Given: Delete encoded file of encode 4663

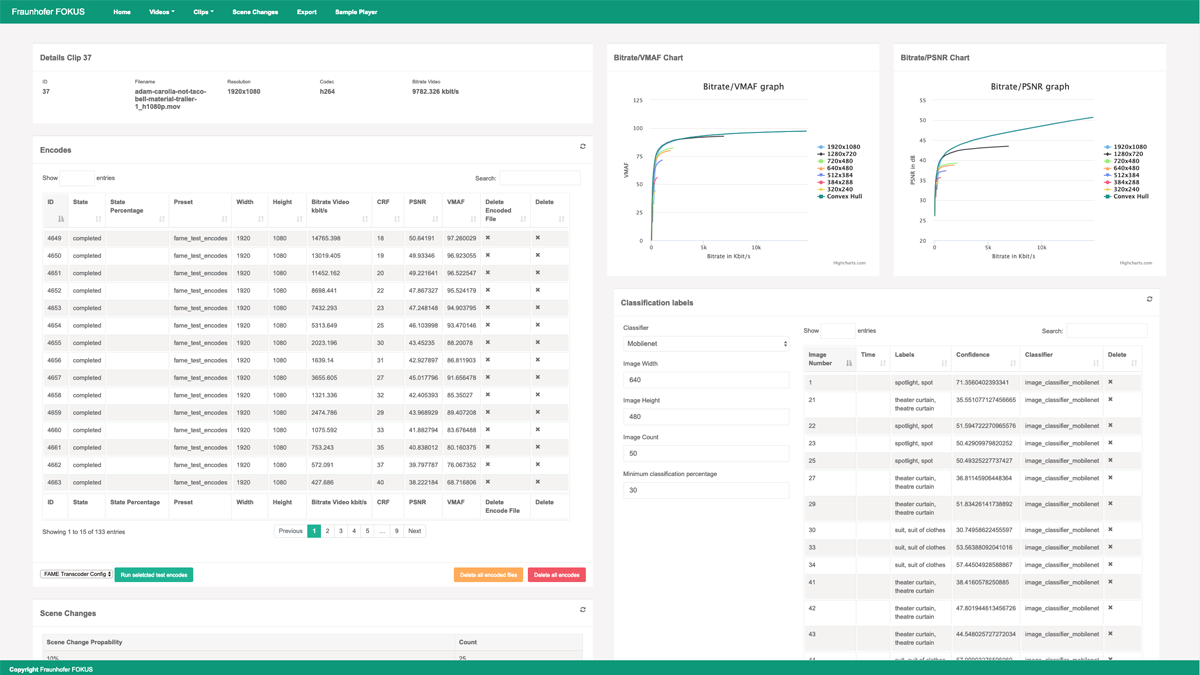Looking at the screenshot, I should pos(488,482).
